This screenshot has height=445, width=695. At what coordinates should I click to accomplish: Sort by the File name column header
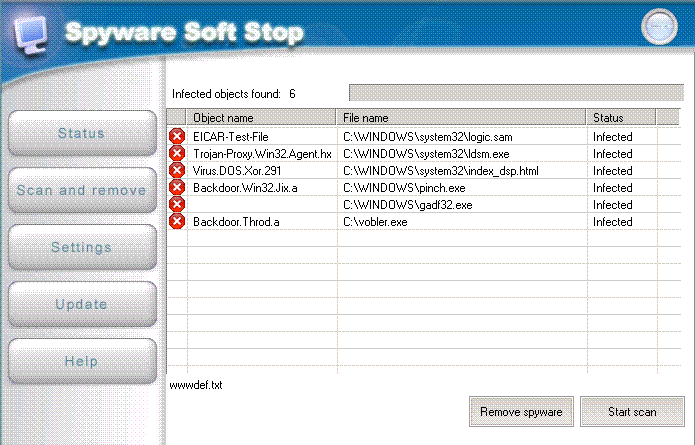point(461,117)
